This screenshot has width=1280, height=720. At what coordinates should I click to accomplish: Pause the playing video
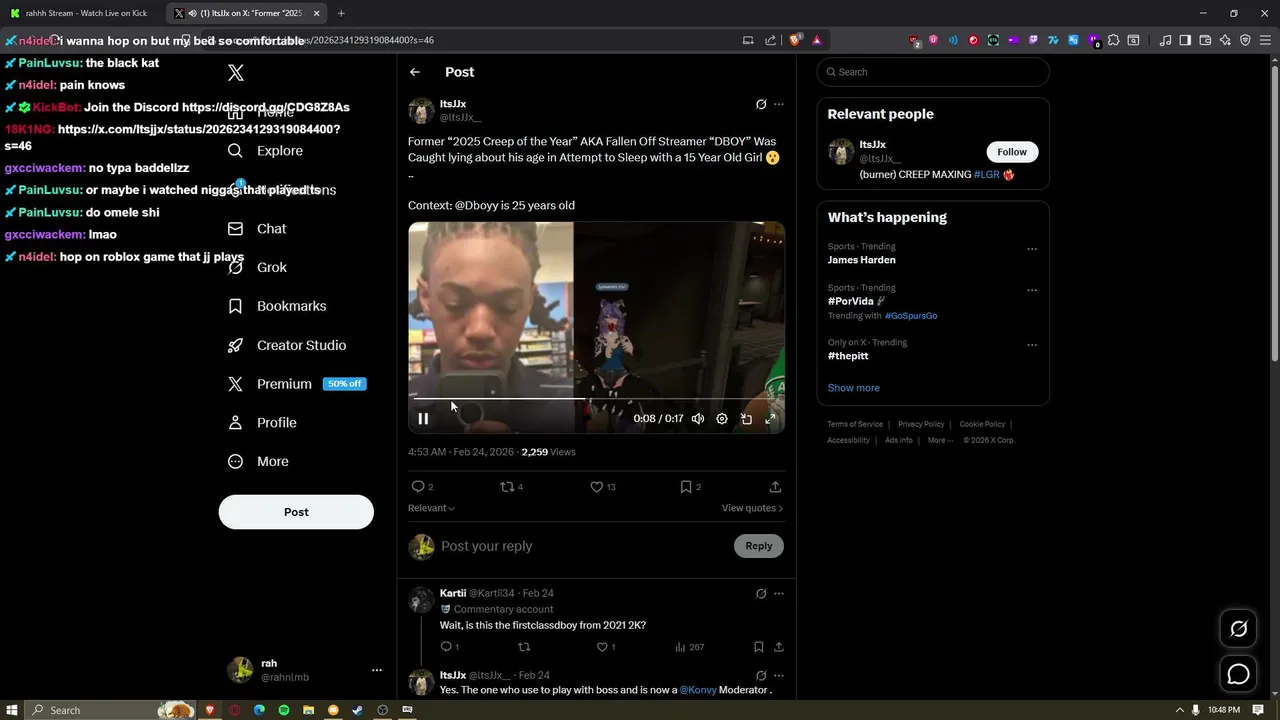click(423, 419)
